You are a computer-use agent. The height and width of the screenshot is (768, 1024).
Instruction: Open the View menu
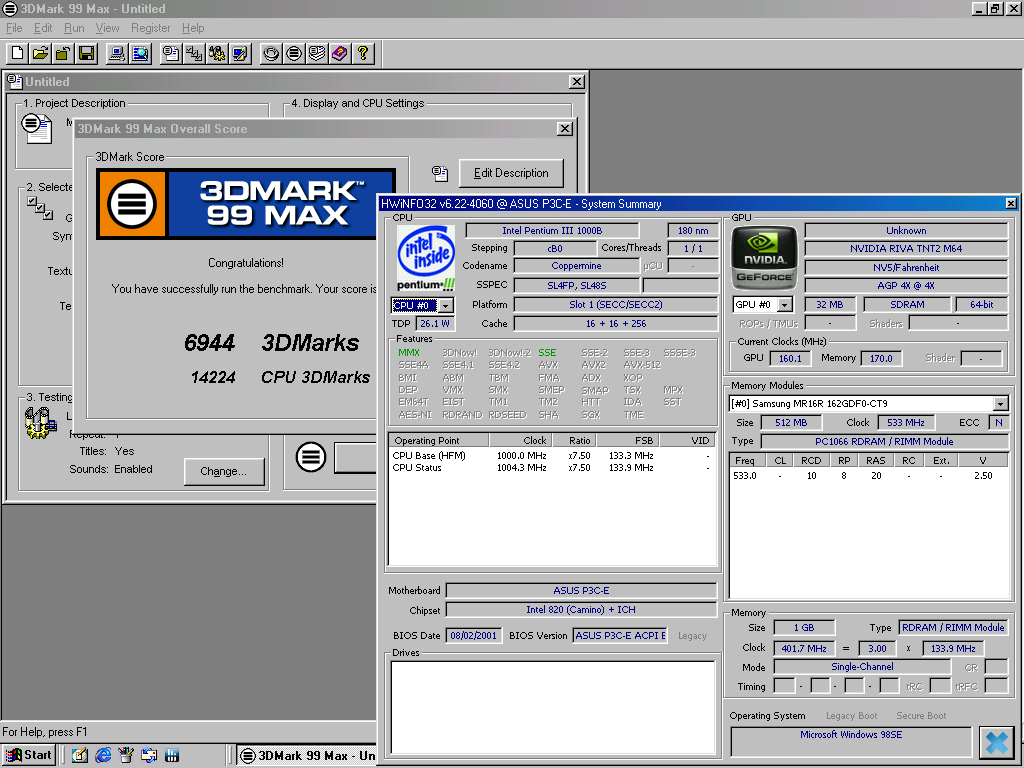pyautogui.click(x=107, y=28)
